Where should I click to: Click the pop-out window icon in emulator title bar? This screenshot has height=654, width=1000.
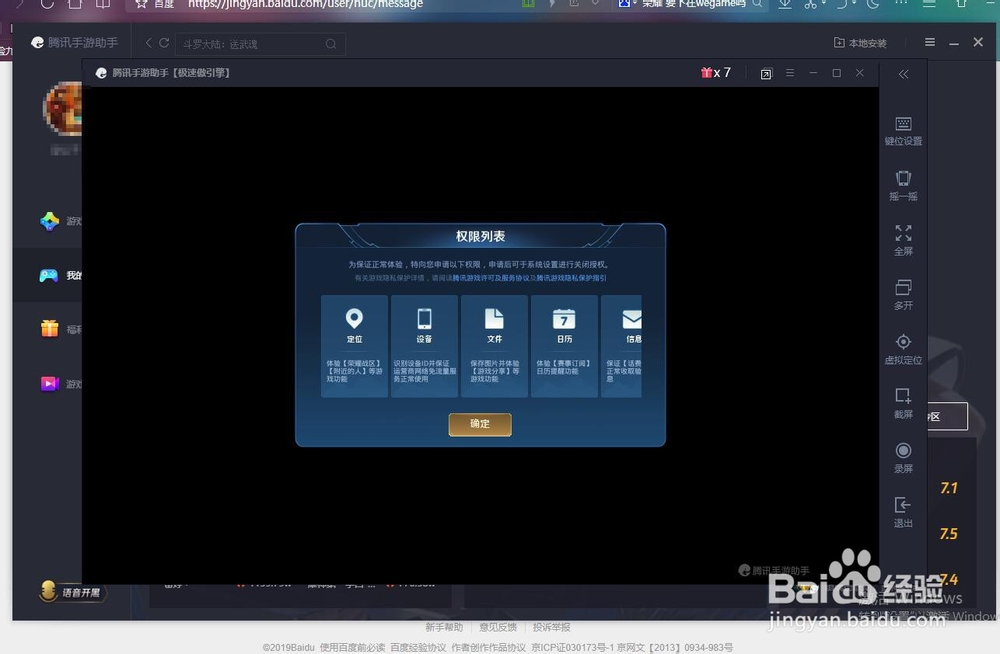(x=766, y=73)
